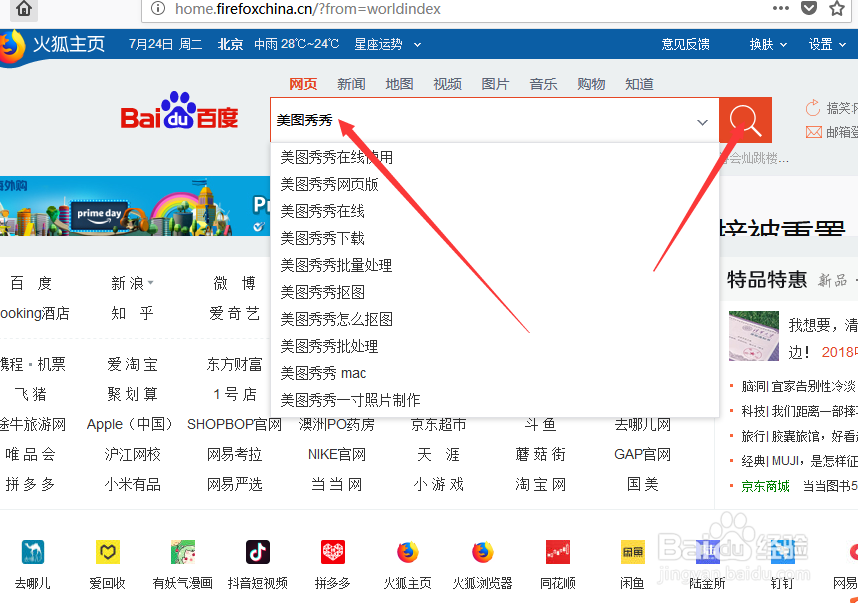Image resolution: width=858 pixels, height=603 pixels.
Task: Click the weather text 中雨 28℃~24℃
Action: click(297, 44)
